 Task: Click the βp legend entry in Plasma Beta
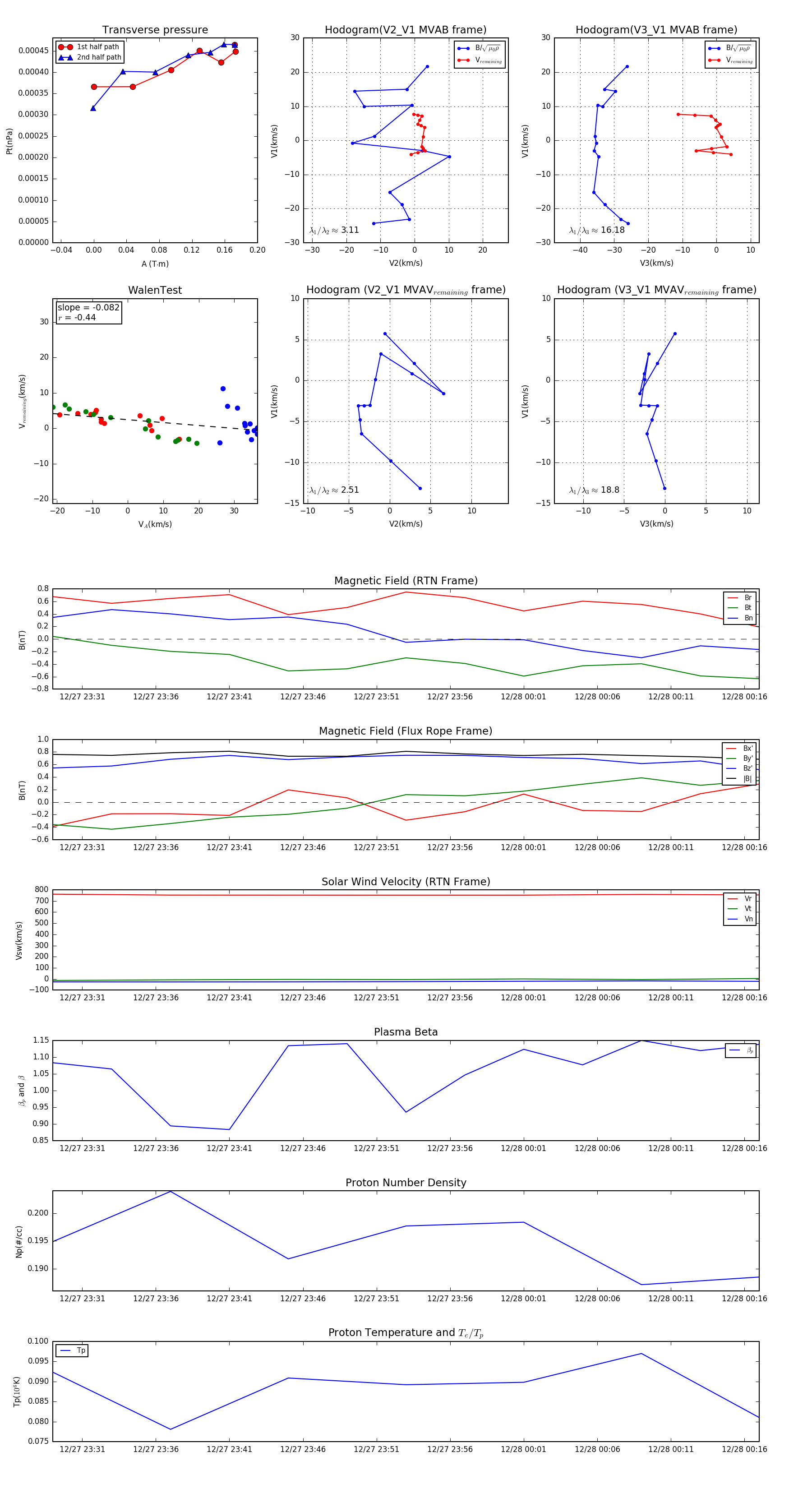coord(741,1050)
